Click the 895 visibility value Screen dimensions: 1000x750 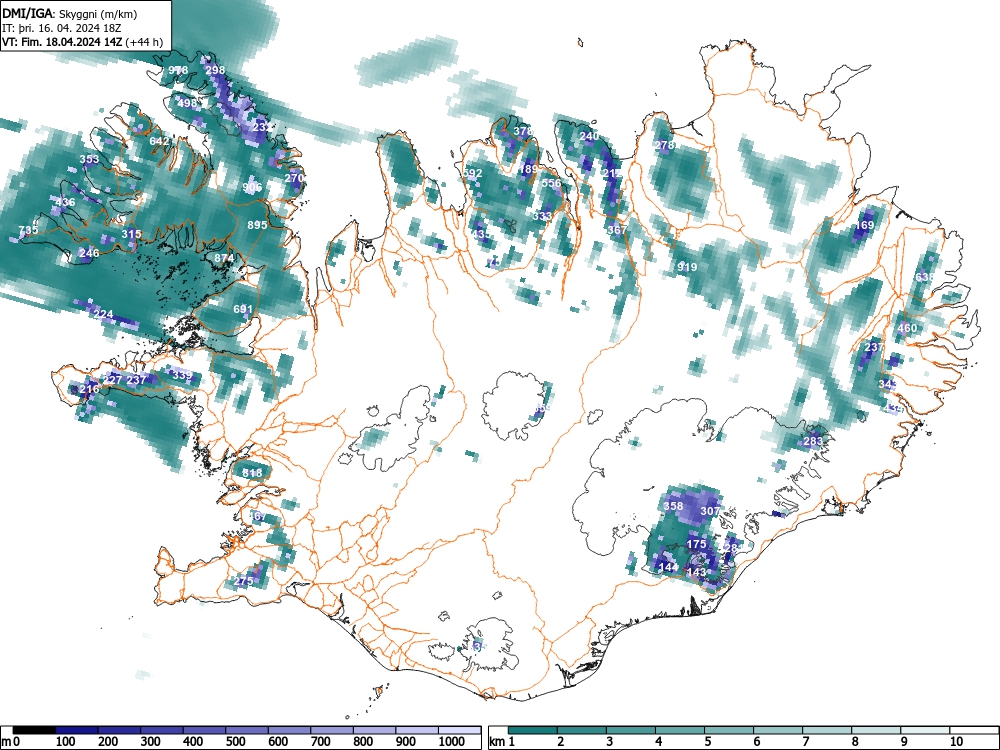(x=257, y=224)
